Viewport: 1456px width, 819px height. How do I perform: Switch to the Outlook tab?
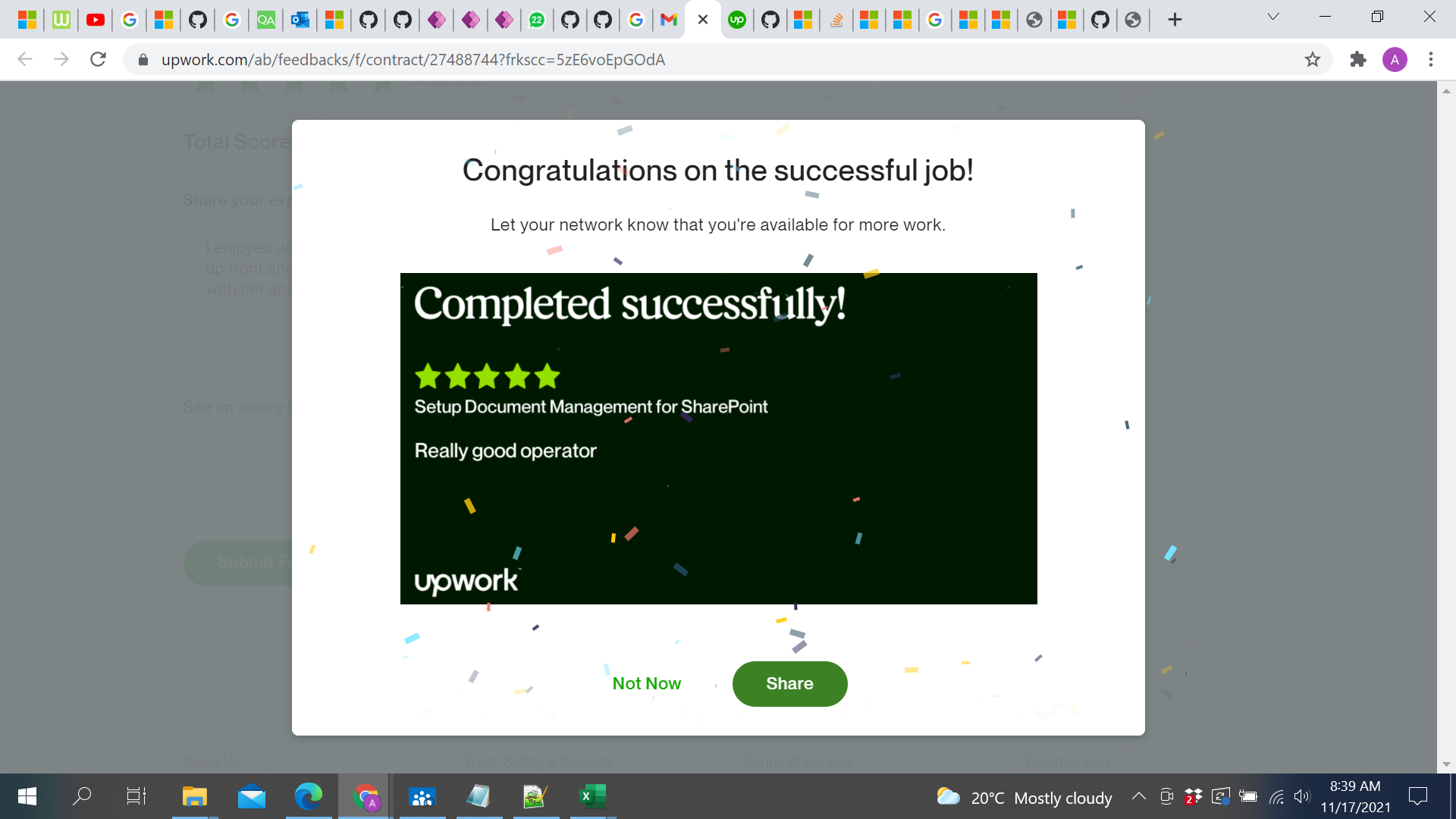pyautogui.click(x=300, y=20)
